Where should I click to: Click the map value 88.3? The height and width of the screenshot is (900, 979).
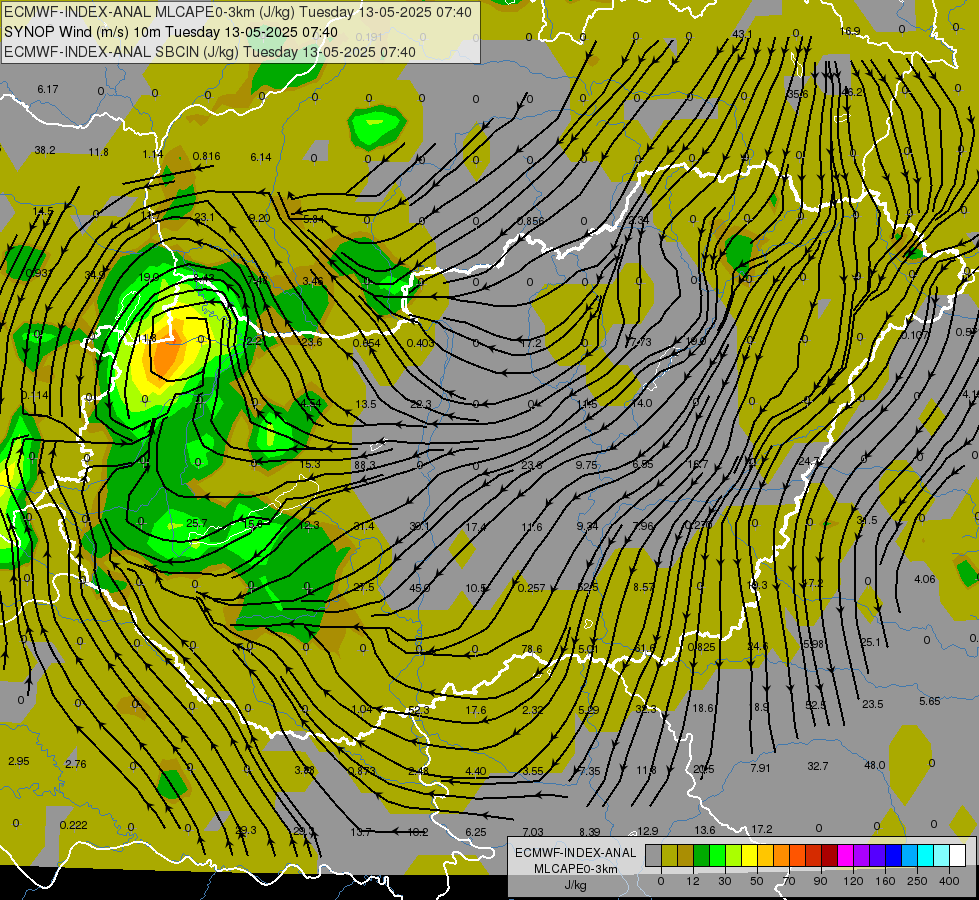tap(365, 465)
